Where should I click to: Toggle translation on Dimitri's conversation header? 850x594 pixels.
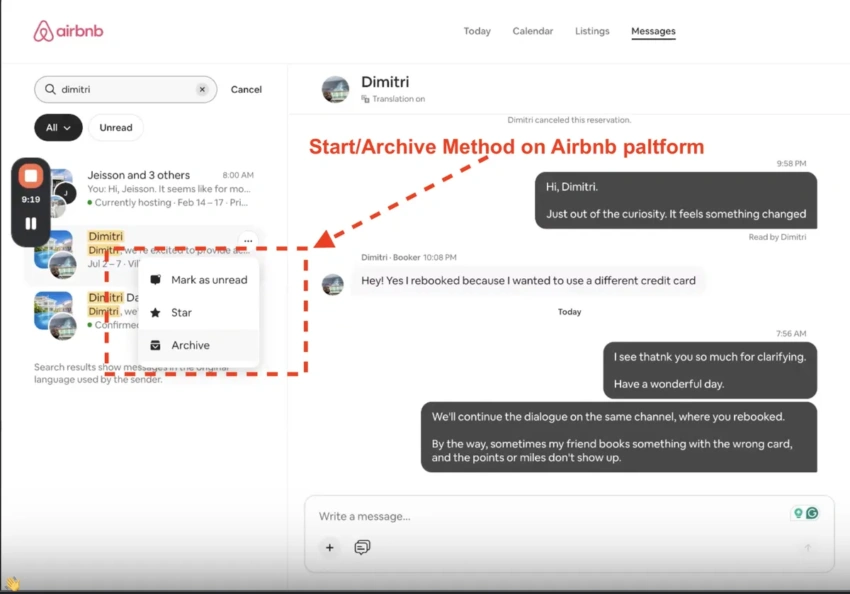394,98
